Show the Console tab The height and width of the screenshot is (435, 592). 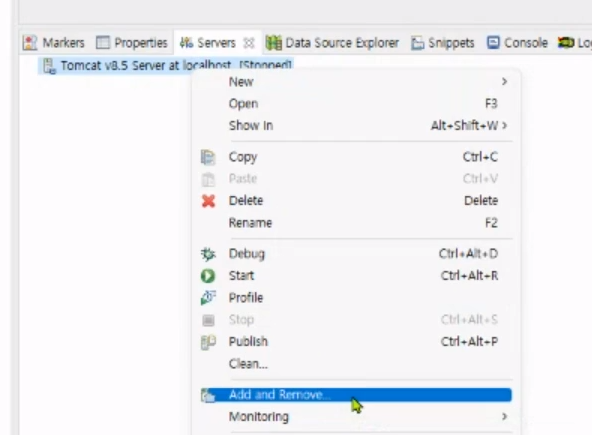tap(517, 43)
